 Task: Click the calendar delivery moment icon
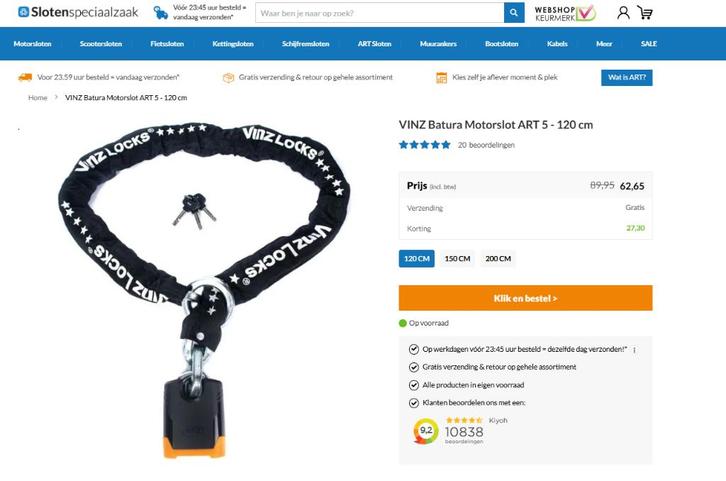click(x=441, y=78)
